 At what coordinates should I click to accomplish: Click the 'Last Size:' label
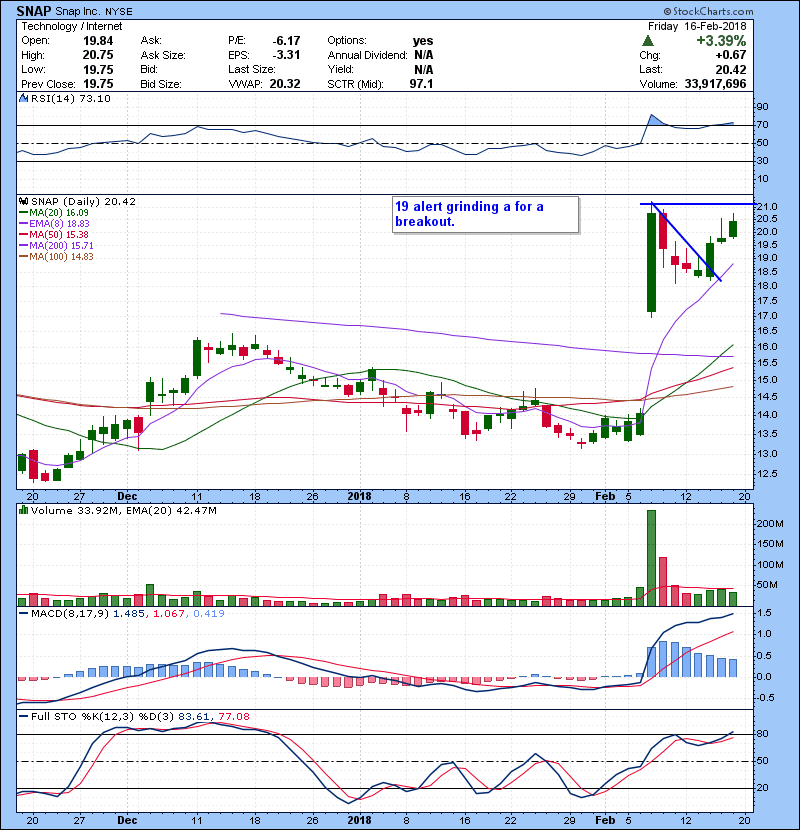tap(251, 69)
